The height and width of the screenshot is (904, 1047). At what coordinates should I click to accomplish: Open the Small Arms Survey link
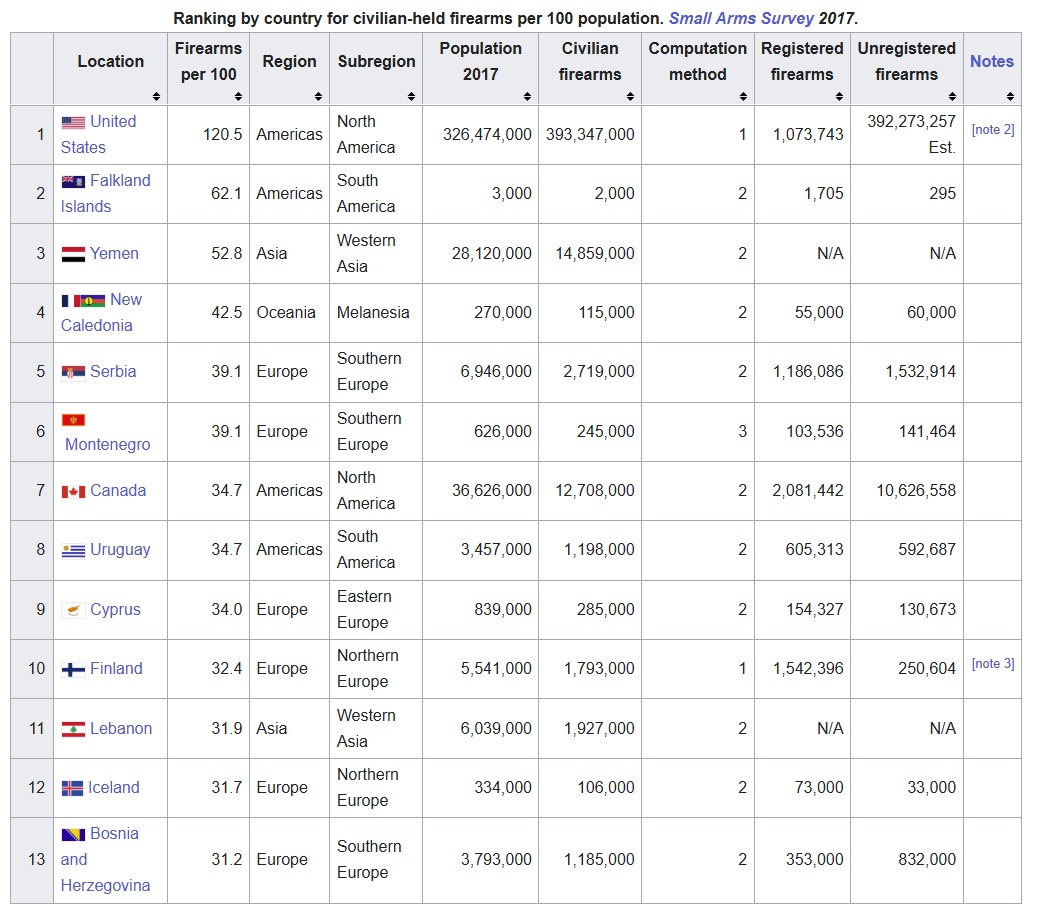coord(741,19)
